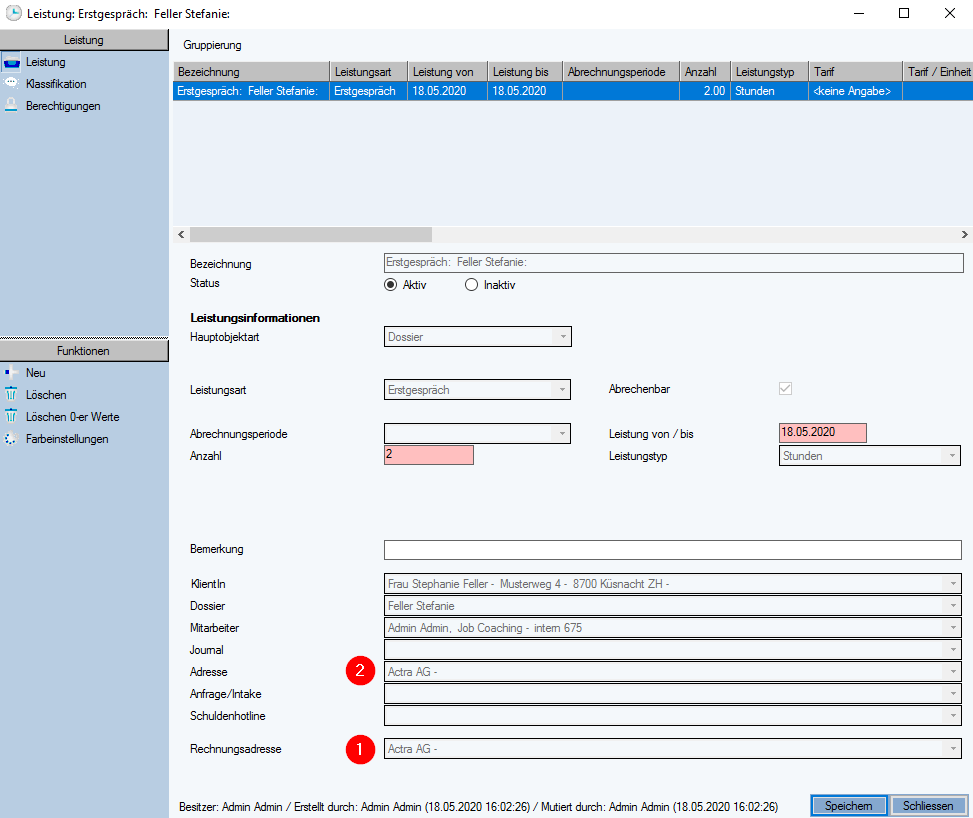Screen dimensions: 973x818
Task: Expand the Mitarbeiter dropdown
Action: click(x=953, y=627)
